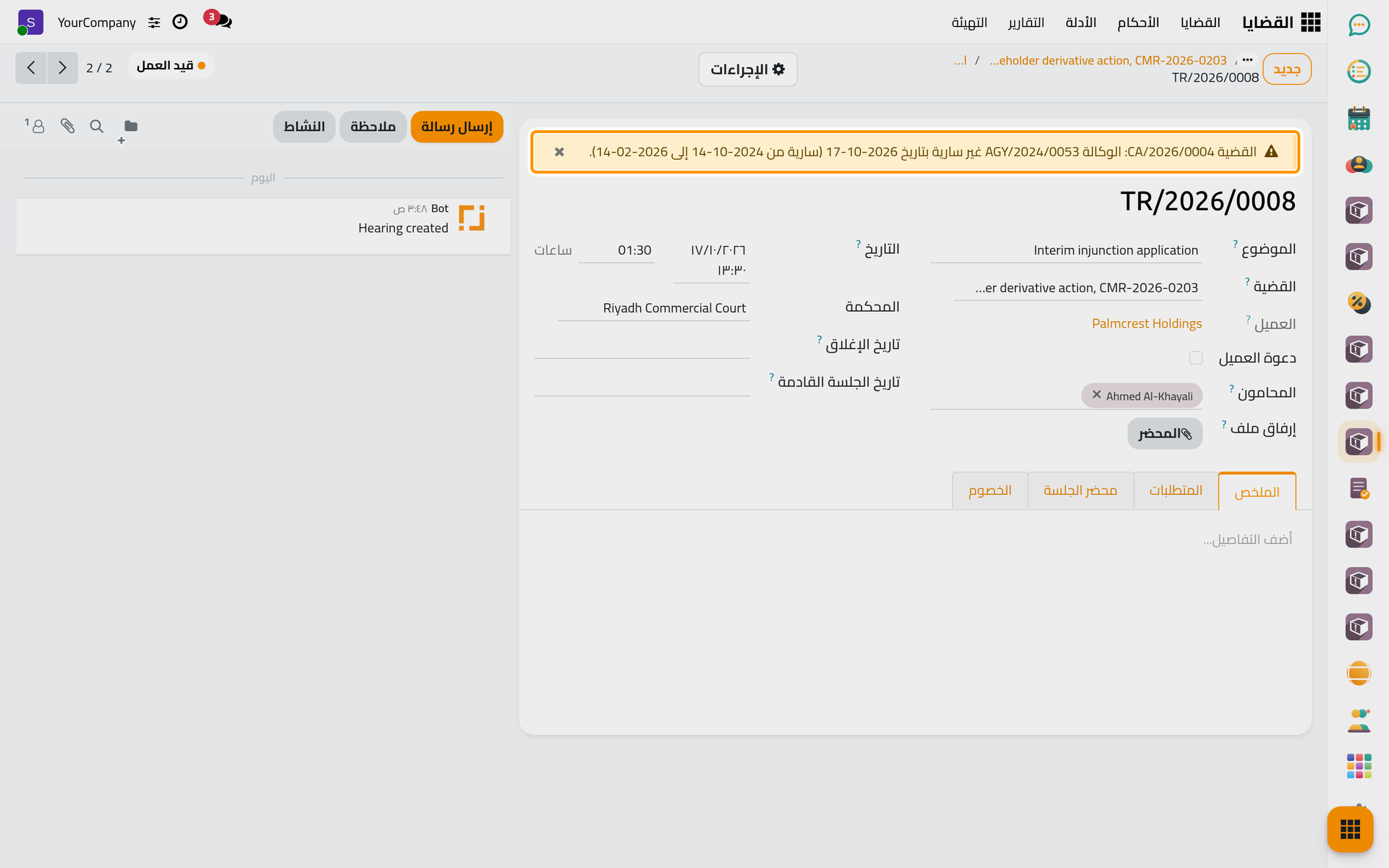Open the document sign sidebar icon

click(1359, 488)
